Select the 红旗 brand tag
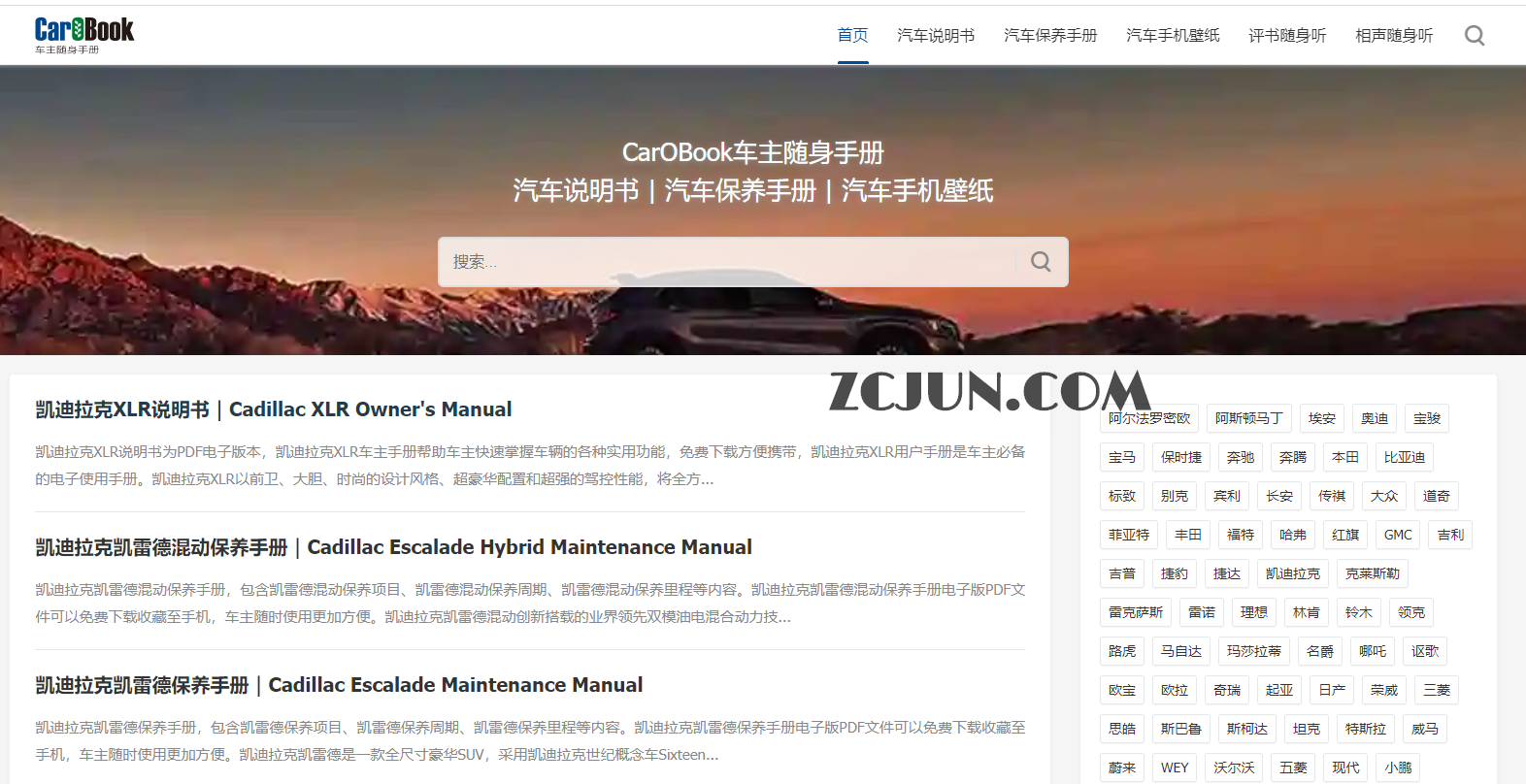The image size is (1526, 784). point(1345,535)
